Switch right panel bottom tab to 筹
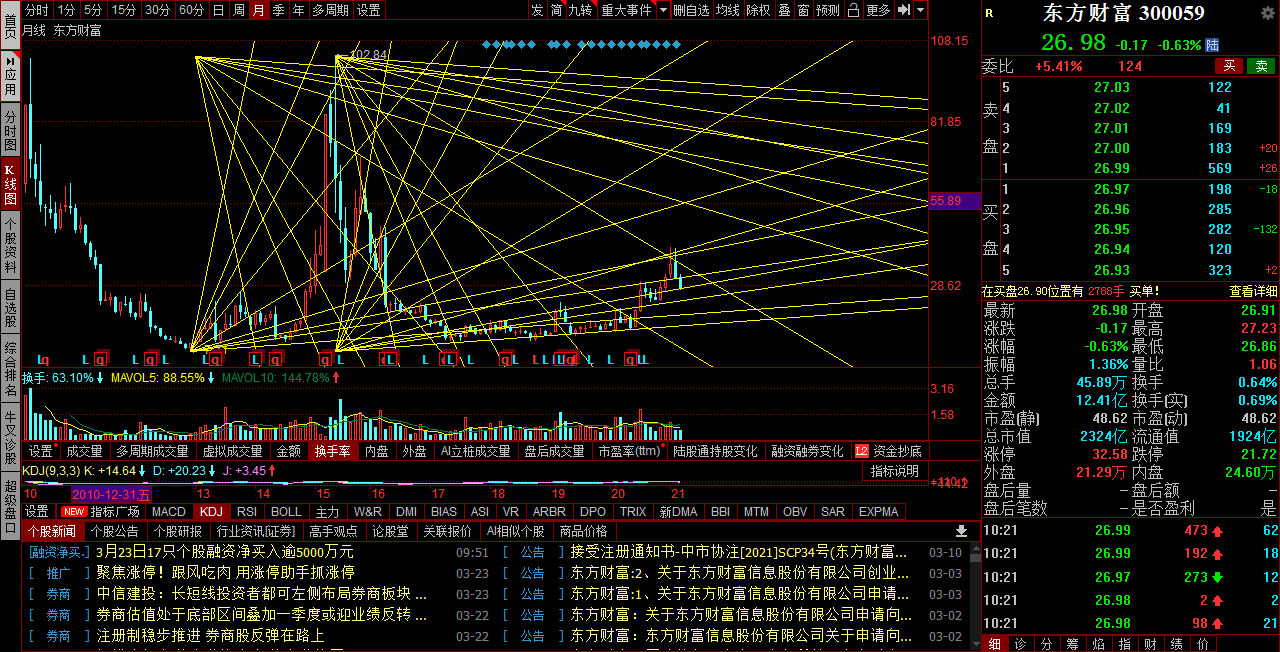 [x=1072, y=644]
